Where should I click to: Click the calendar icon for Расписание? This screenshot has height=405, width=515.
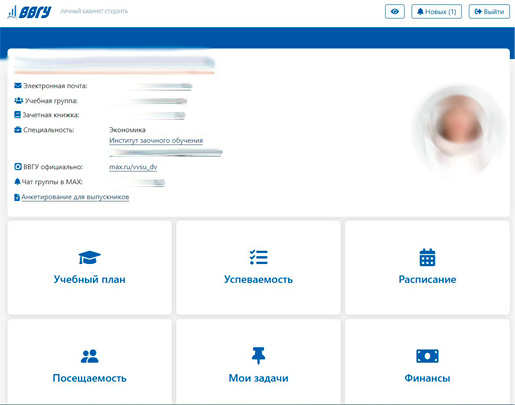tap(427, 257)
